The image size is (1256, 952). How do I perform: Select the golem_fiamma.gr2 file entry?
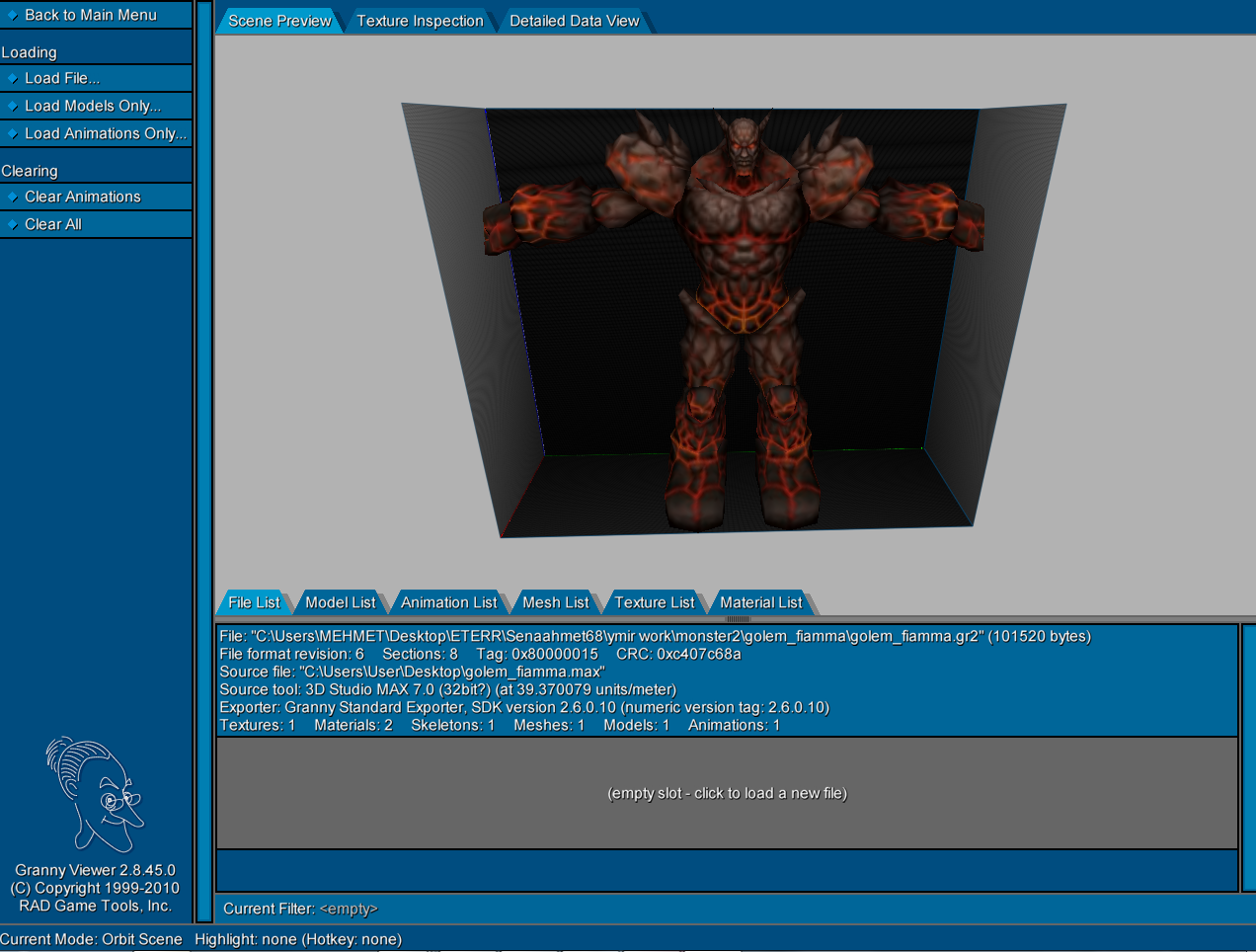727,680
